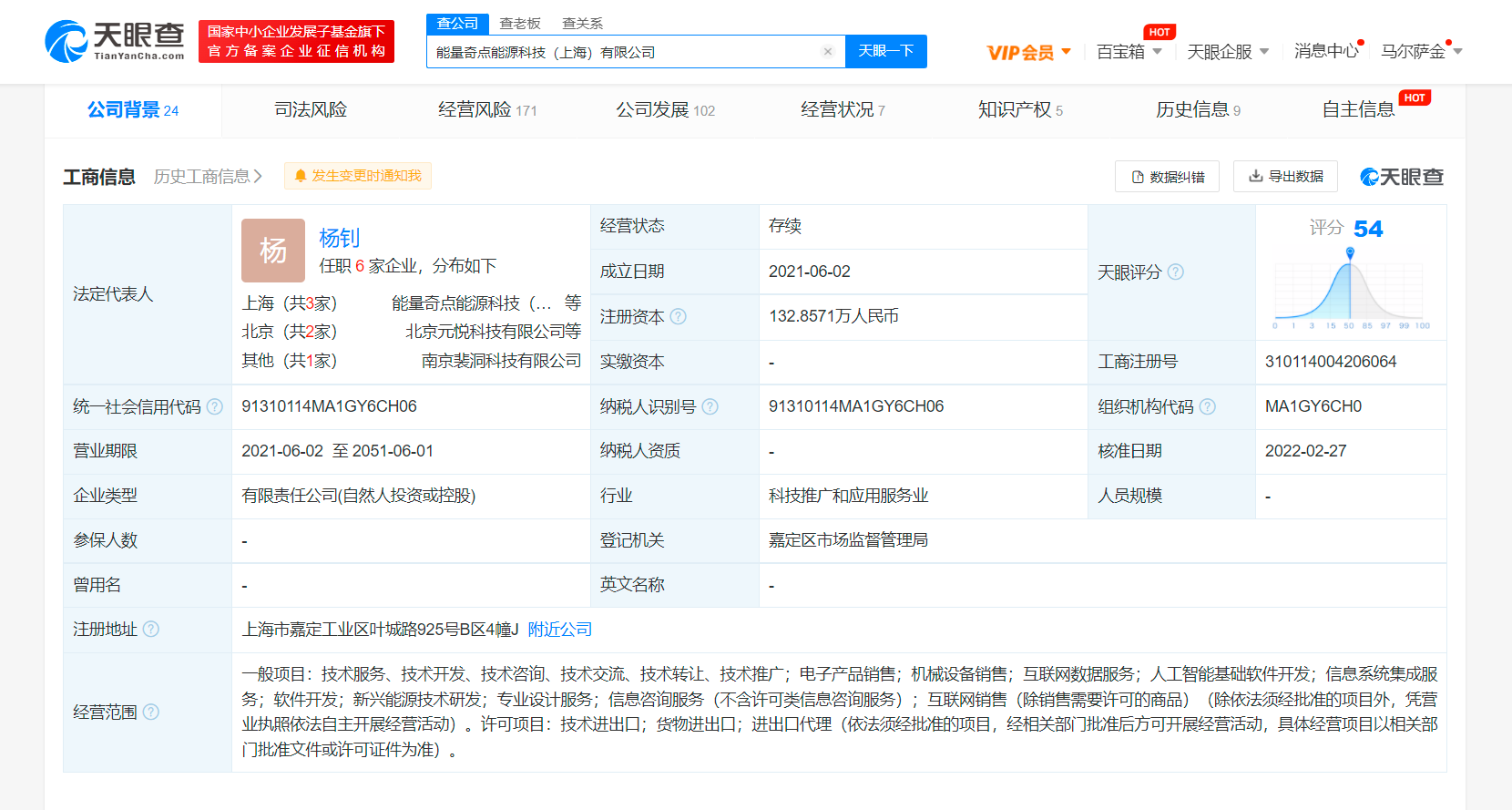The height and width of the screenshot is (810, 1512).
Task: Click 南京裴洞科技有限公司 entry
Action: tap(501, 361)
